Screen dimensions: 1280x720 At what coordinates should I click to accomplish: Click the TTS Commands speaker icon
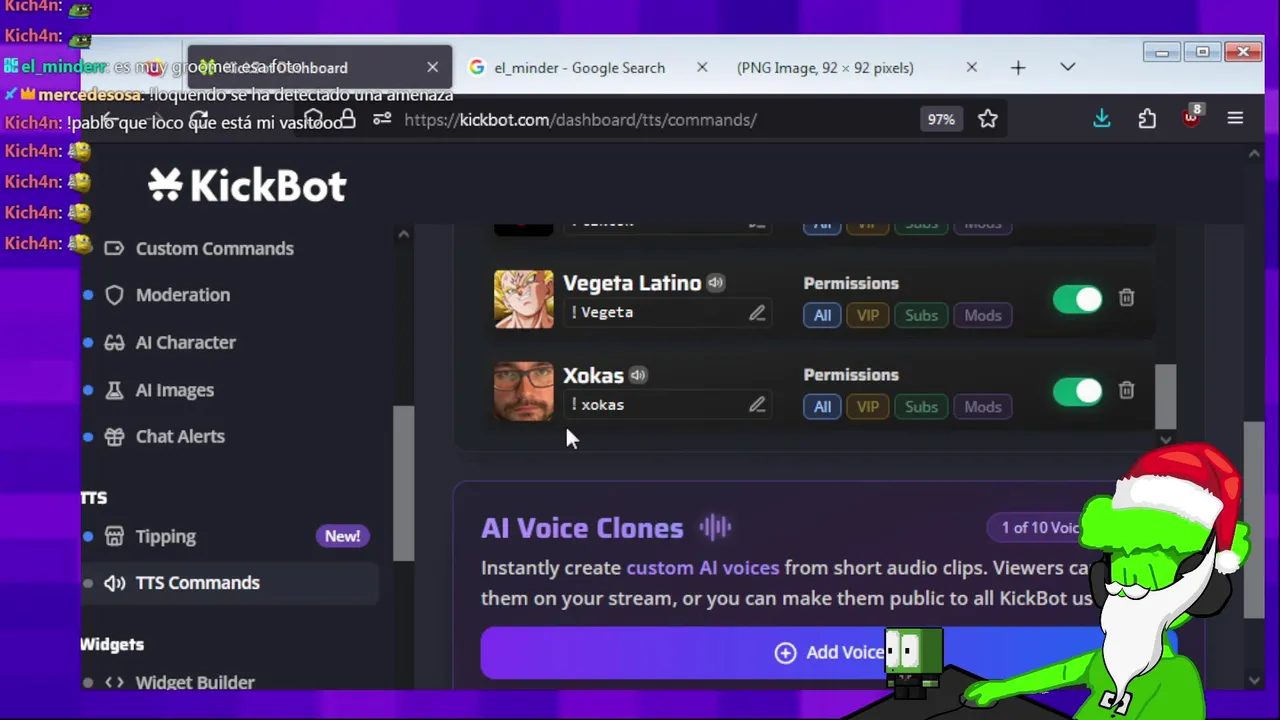[114, 583]
